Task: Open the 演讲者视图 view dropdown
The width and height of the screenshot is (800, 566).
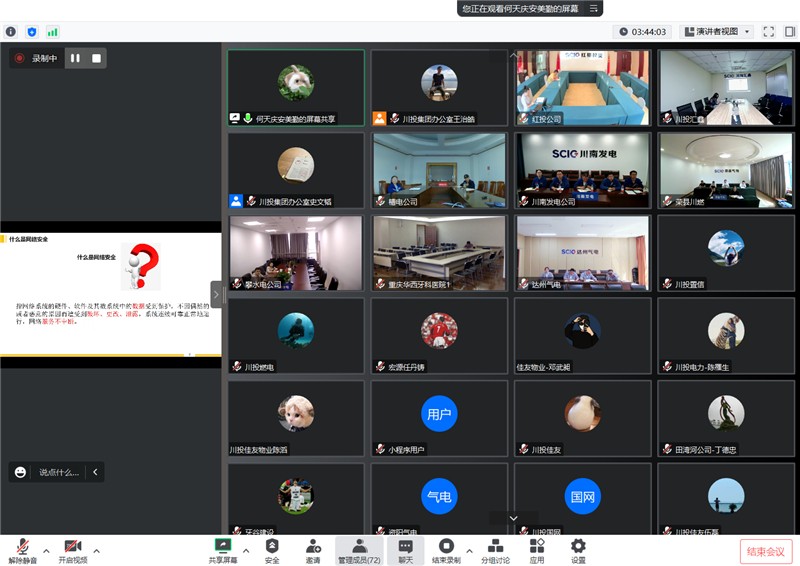Action: (717, 32)
